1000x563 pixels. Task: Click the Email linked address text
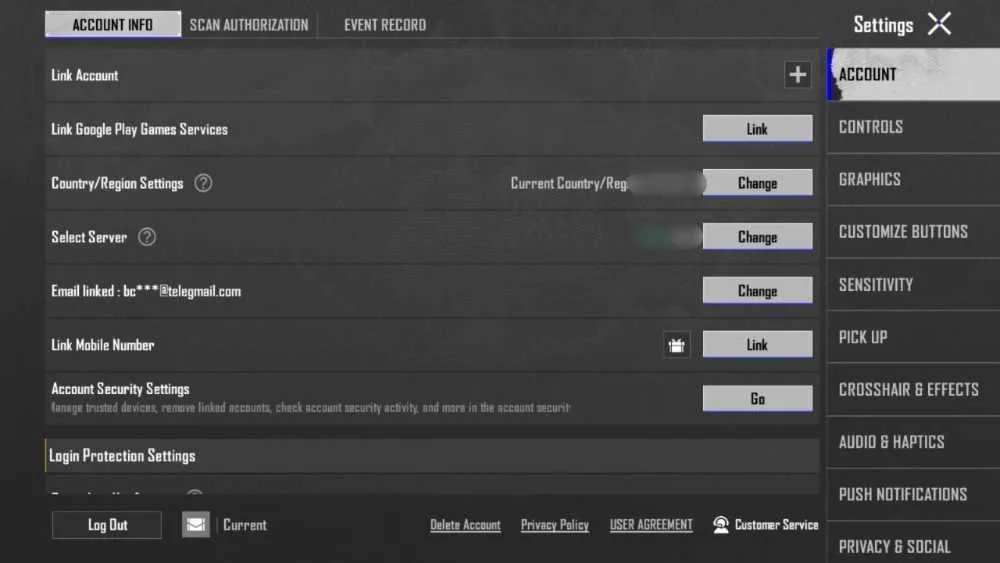click(x=146, y=291)
